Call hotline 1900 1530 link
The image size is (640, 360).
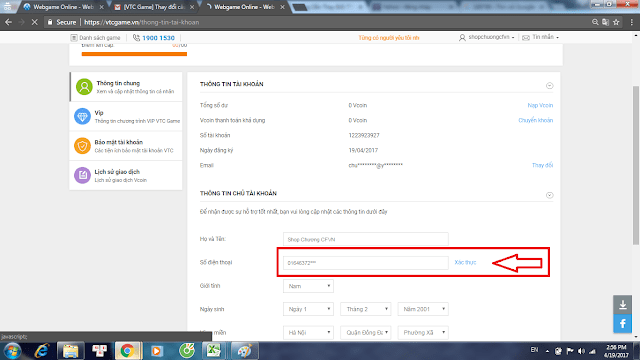pos(158,38)
